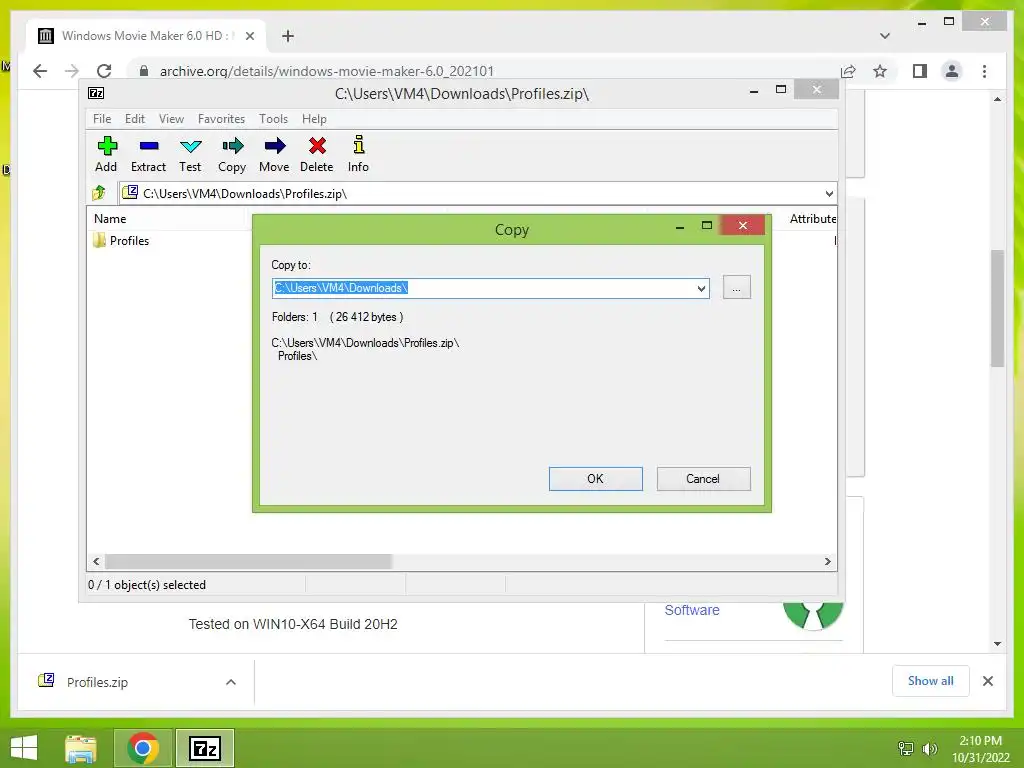This screenshot has height=768, width=1024.
Task: Open the Software link on webpage
Action: [692, 610]
